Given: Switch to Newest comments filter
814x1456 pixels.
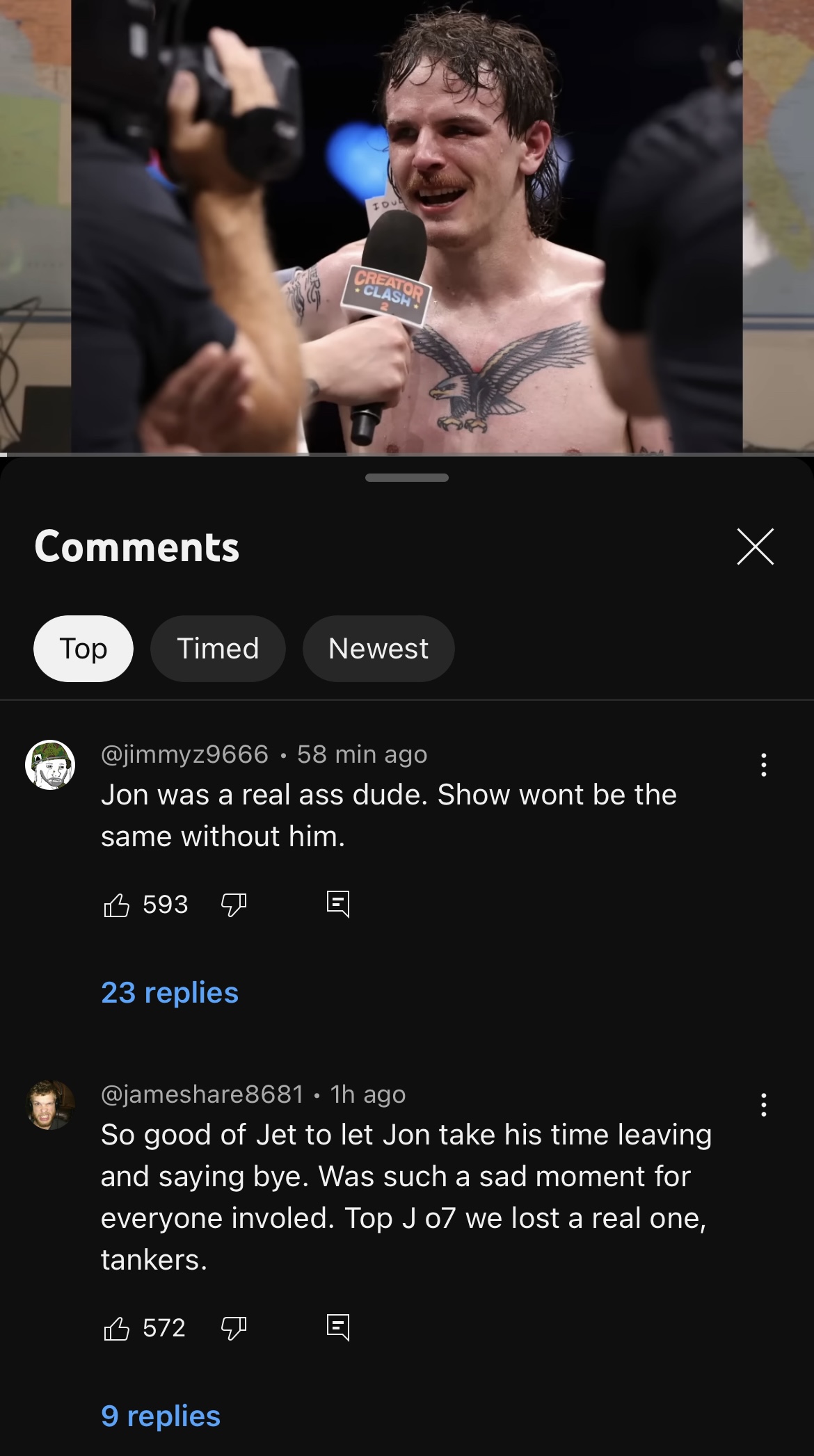Looking at the screenshot, I should [x=378, y=648].
